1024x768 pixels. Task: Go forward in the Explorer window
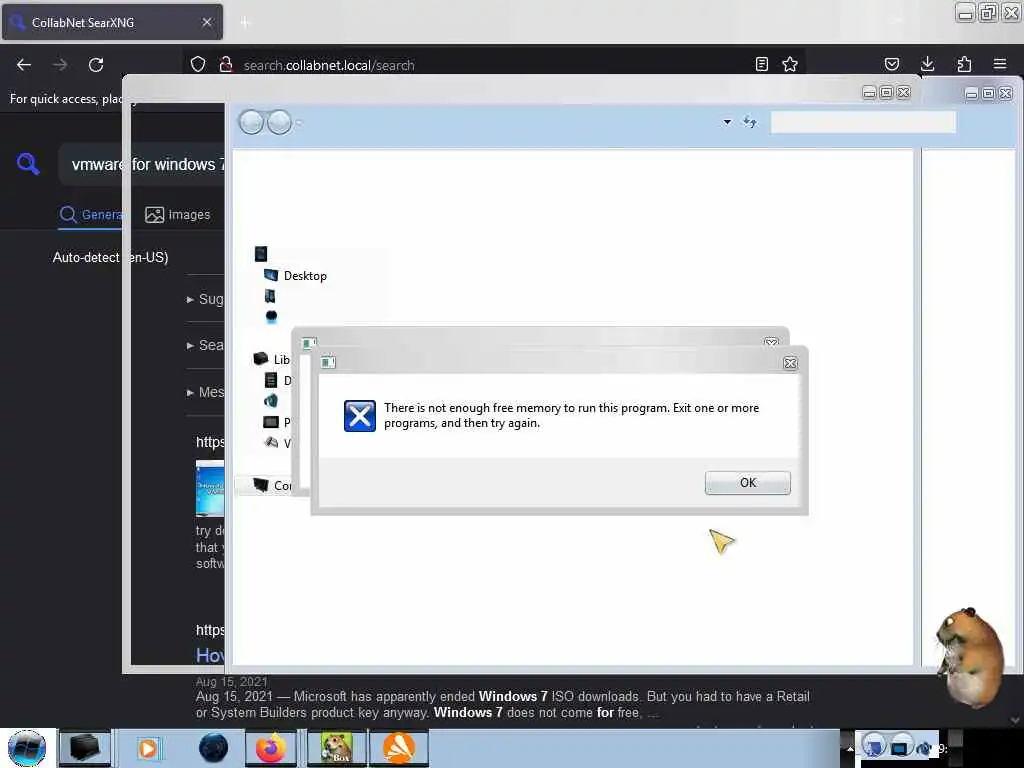(x=280, y=122)
